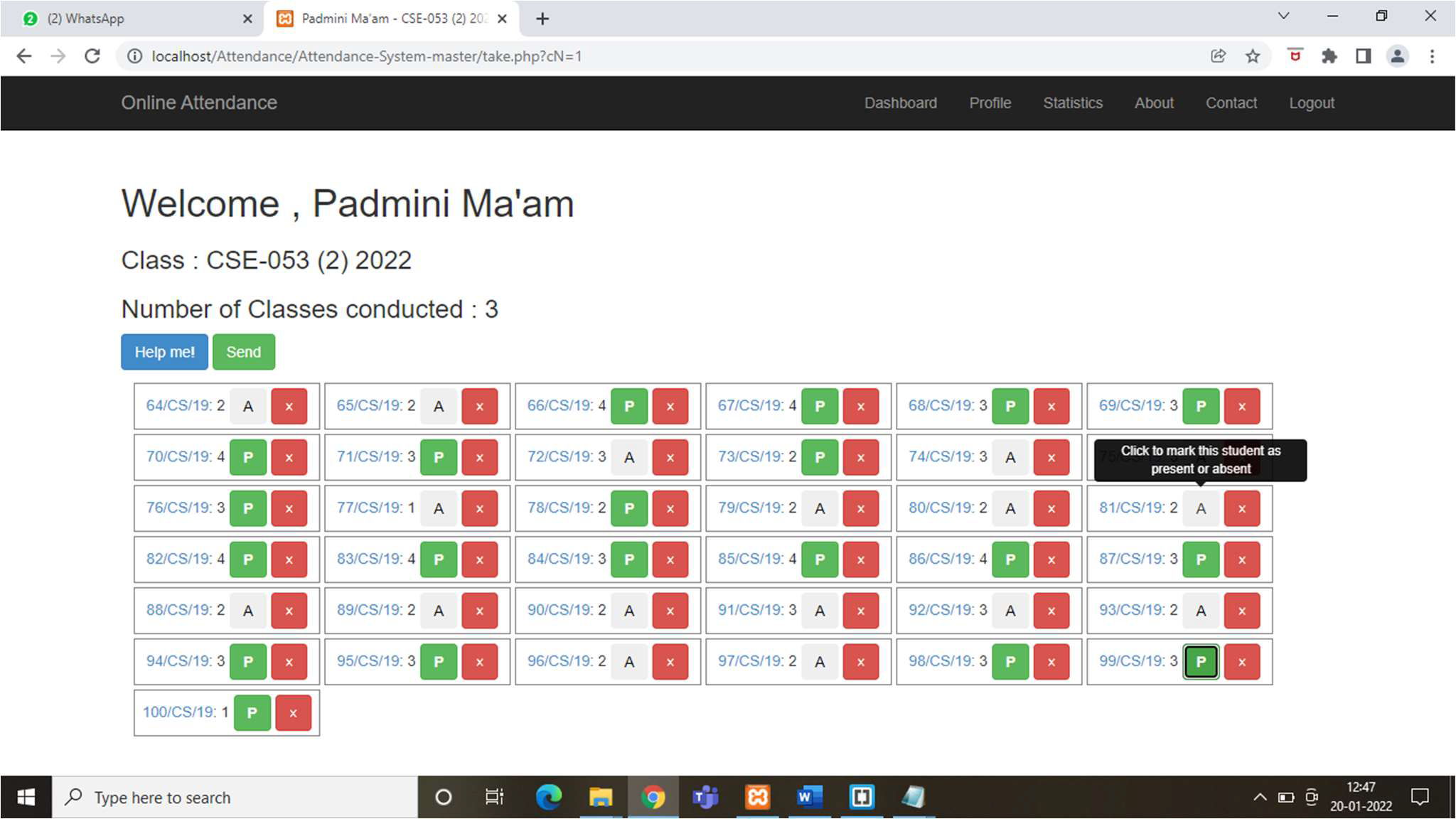Viewport: 1456px width, 819px height.
Task: Expand hidden icons in the system tray
Action: pos(1260,797)
